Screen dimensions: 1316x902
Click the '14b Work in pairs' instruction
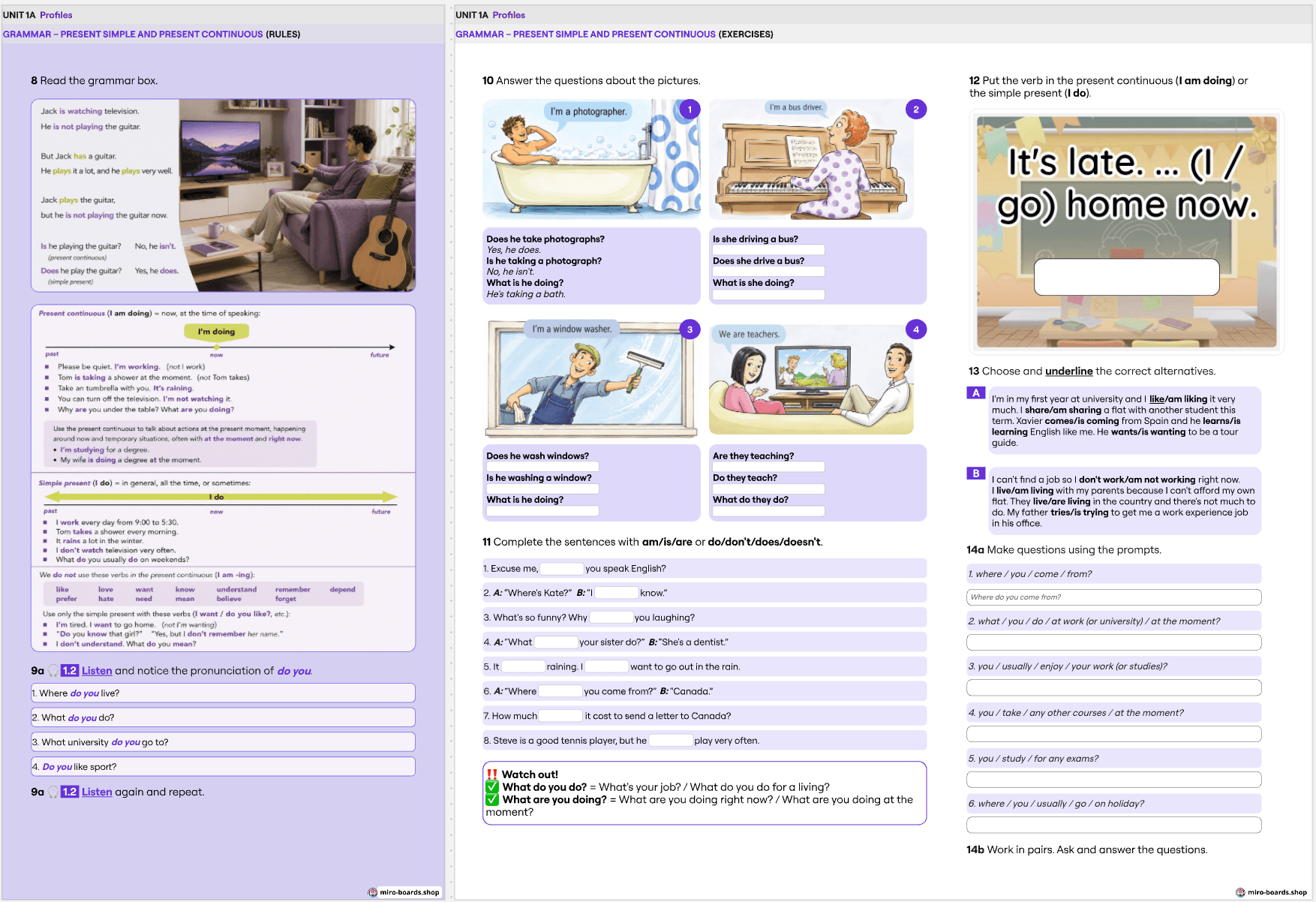[x=1086, y=849]
